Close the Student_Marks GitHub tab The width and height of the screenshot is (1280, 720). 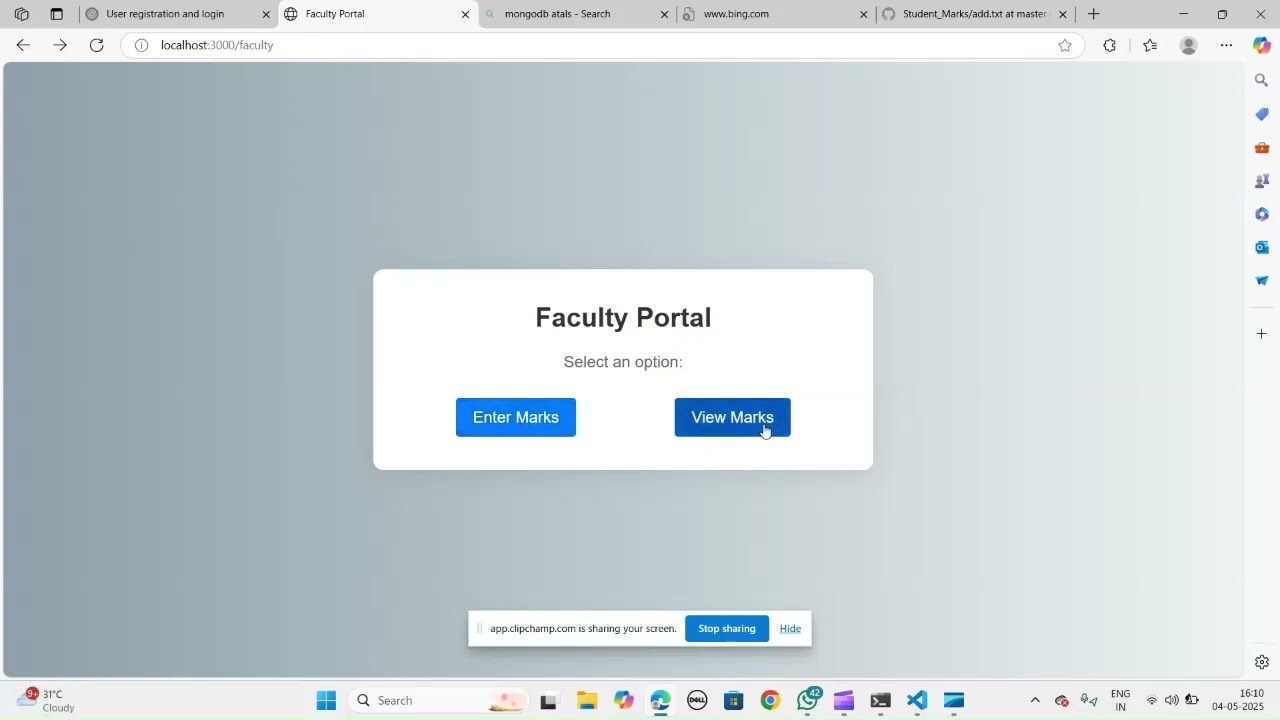(x=1063, y=14)
